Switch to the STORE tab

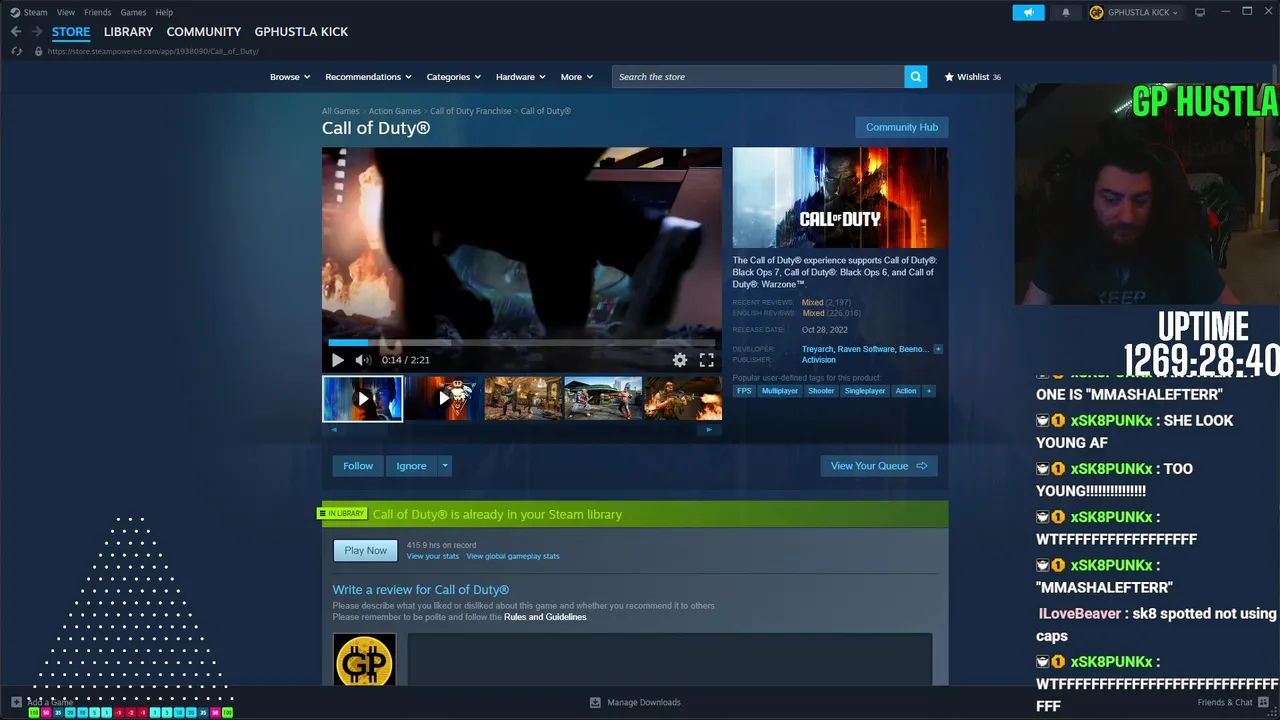click(71, 32)
